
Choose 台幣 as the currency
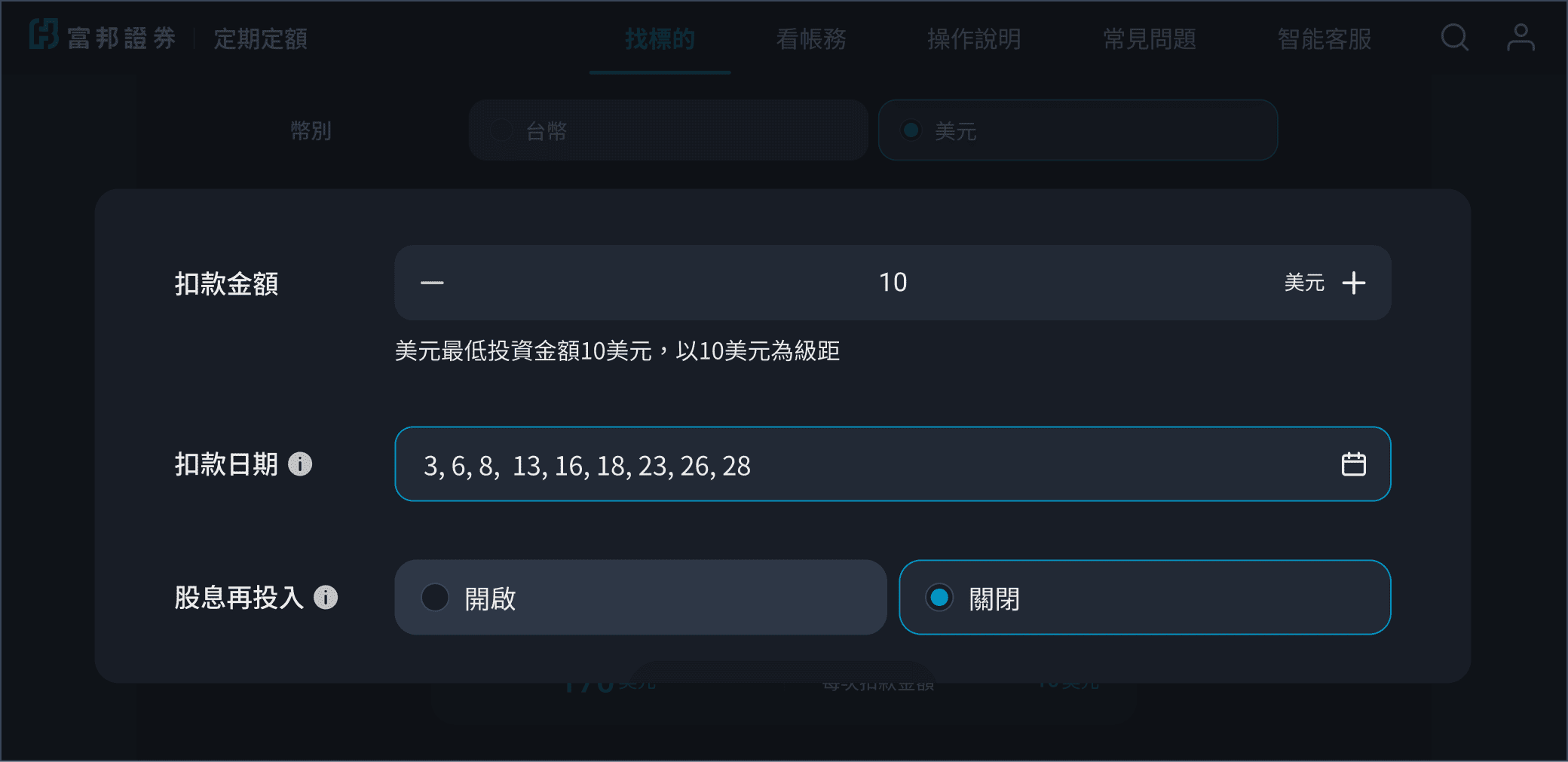click(668, 130)
